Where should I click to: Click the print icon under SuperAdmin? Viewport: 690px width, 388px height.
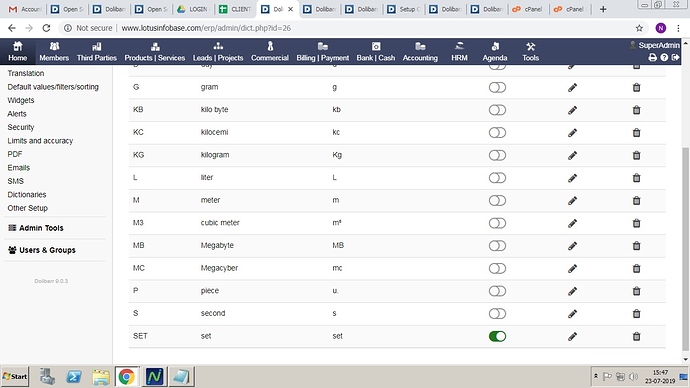pyautogui.click(x=653, y=58)
